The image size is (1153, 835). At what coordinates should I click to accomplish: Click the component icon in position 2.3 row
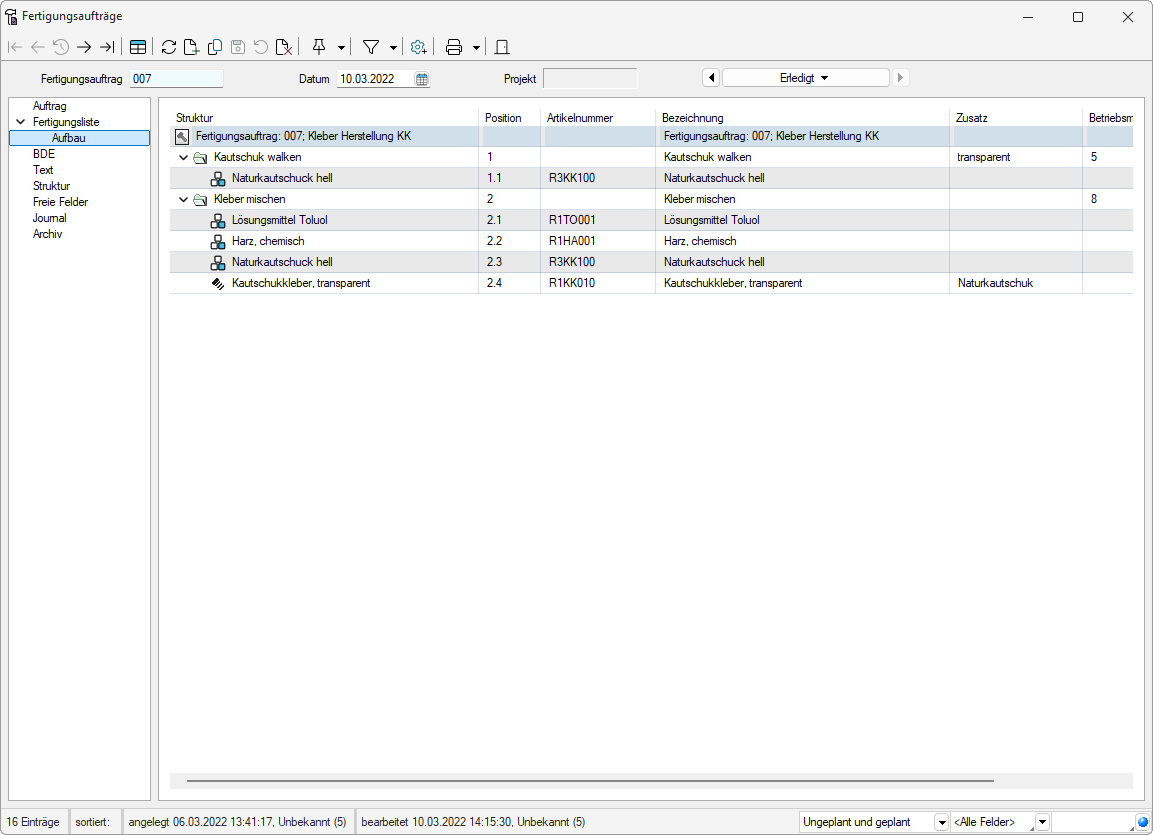[218, 262]
